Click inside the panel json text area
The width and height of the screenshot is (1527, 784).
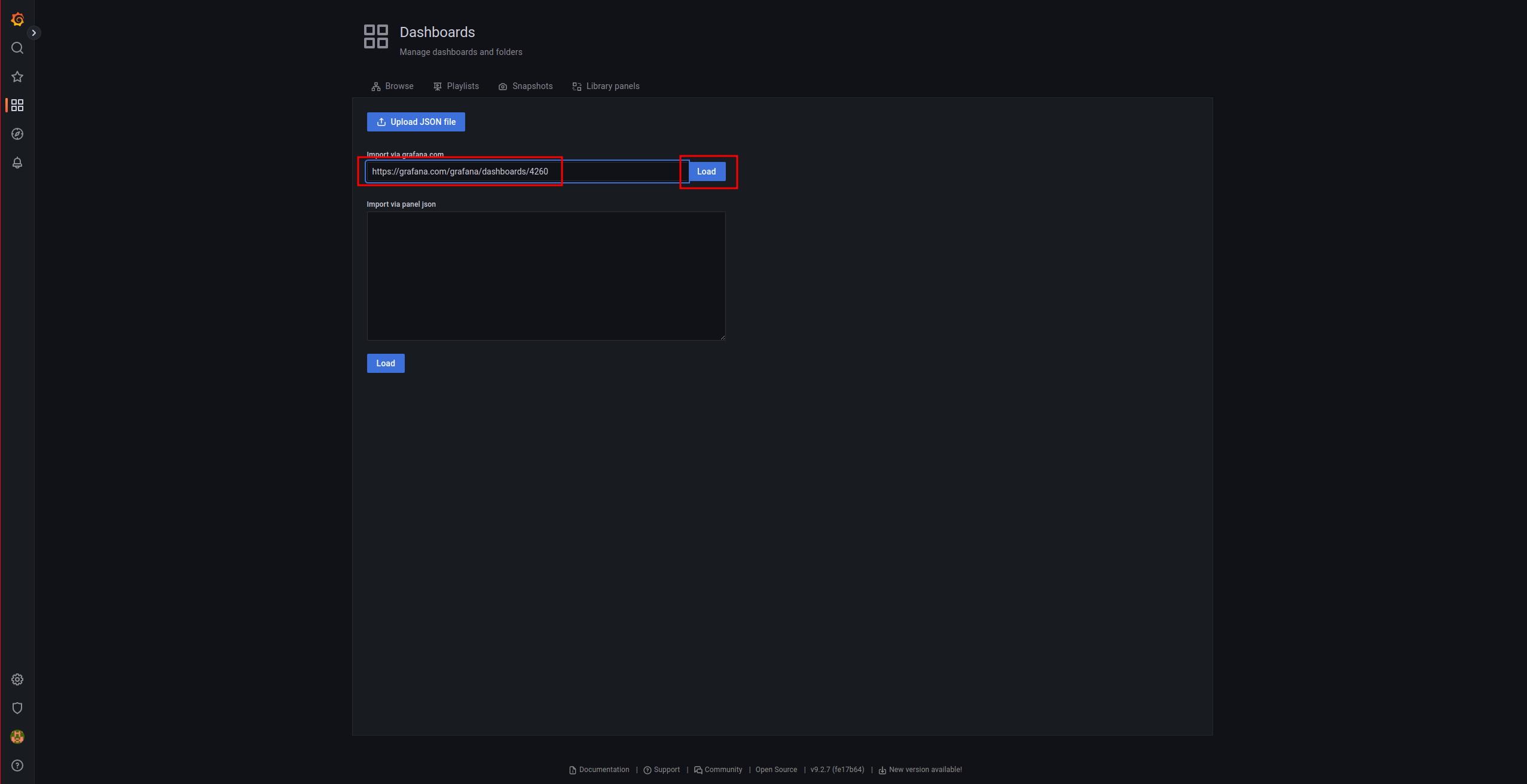[546, 276]
